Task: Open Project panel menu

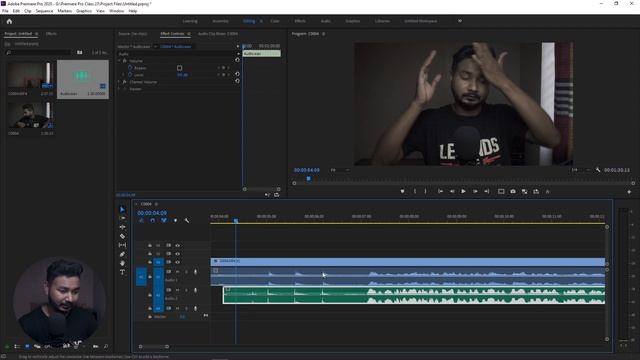Action: click(x=36, y=34)
